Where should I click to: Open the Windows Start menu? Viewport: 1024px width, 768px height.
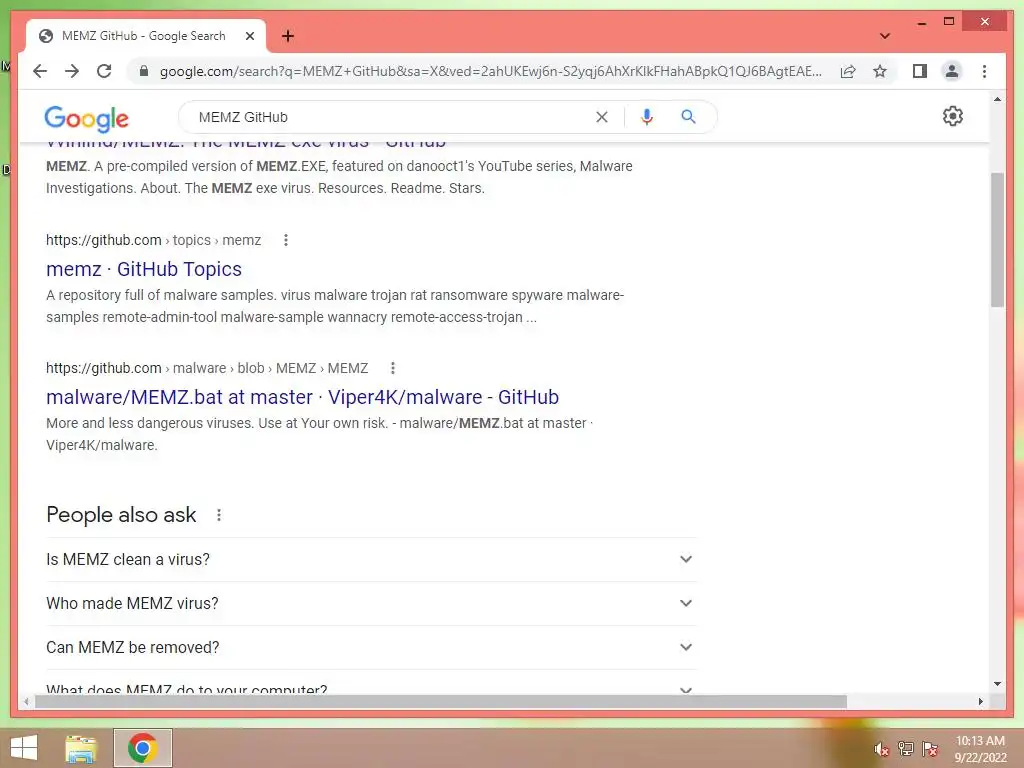click(24, 748)
